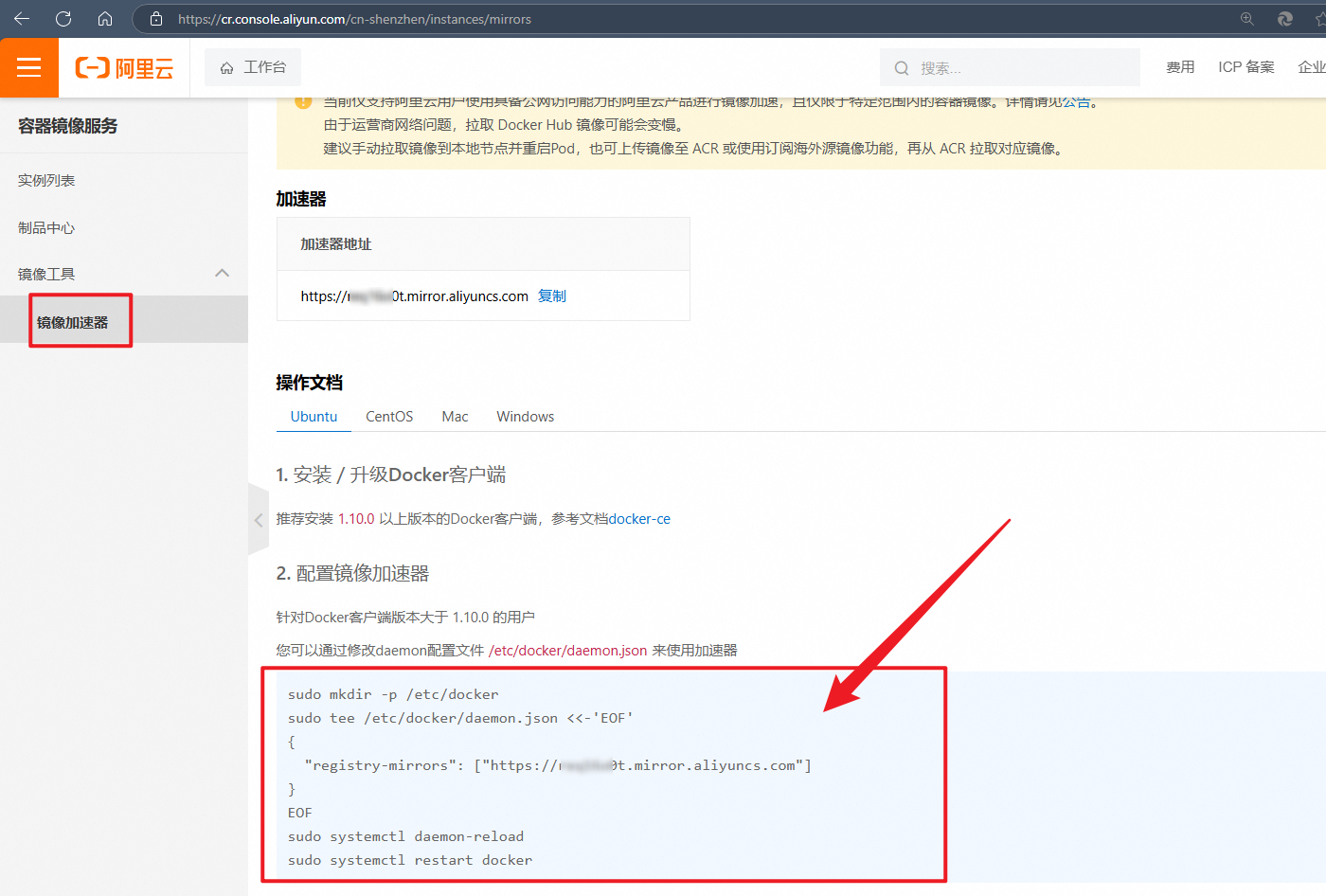Click the 容器镜像服务 sidebar title
Screen dimensions: 1326x896
(x=67, y=126)
